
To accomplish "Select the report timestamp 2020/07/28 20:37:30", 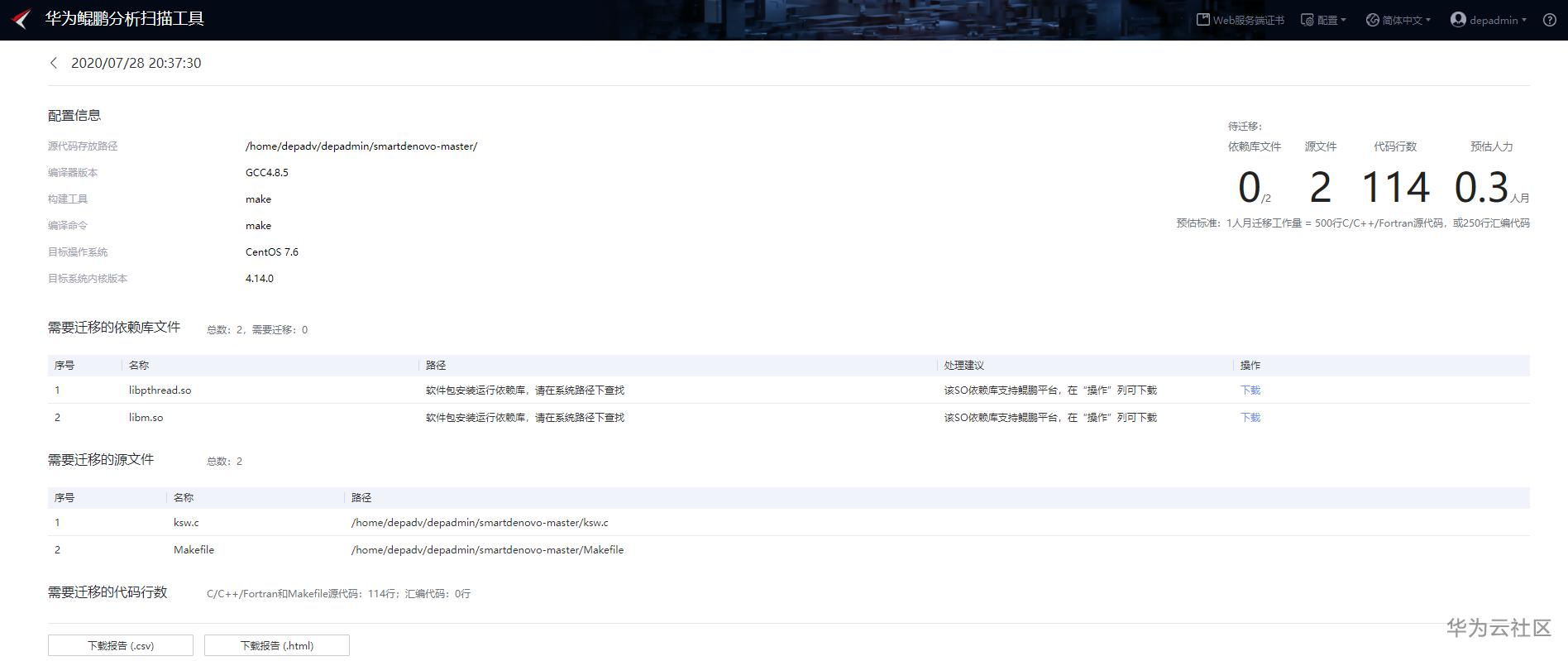I will pyautogui.click(x=136, y=63).
